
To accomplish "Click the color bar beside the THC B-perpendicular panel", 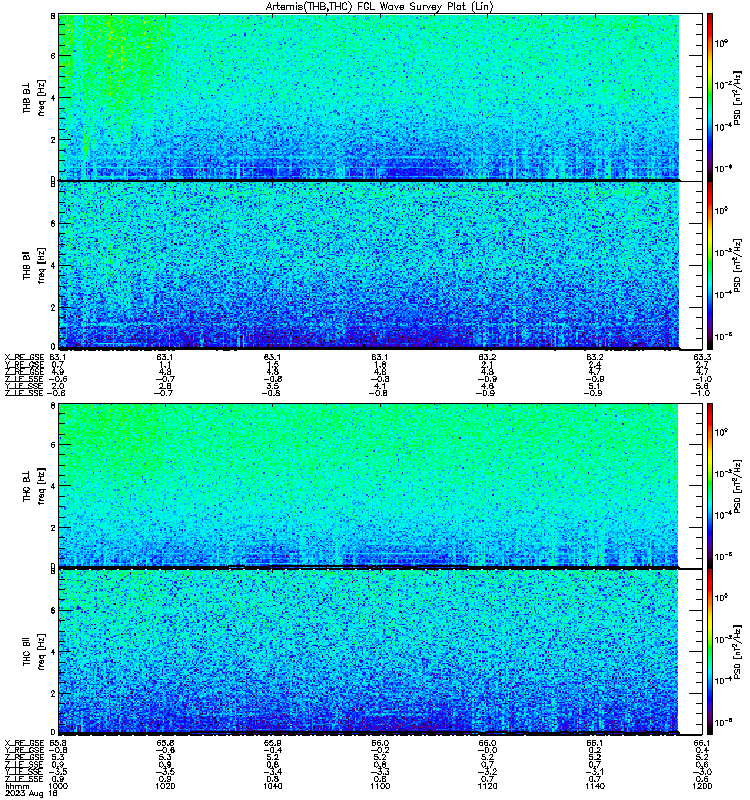I will 710,485.
